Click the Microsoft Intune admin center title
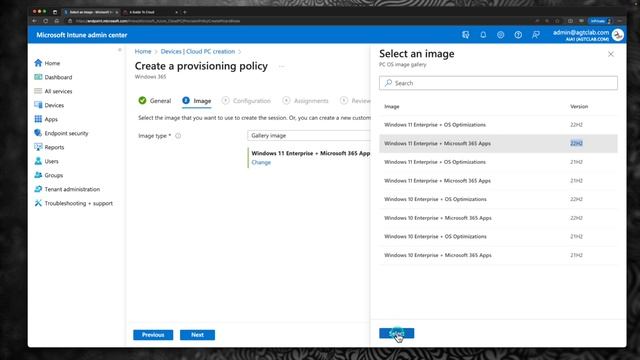The width and height of the screenshot is (640, 360). (82, 35)
